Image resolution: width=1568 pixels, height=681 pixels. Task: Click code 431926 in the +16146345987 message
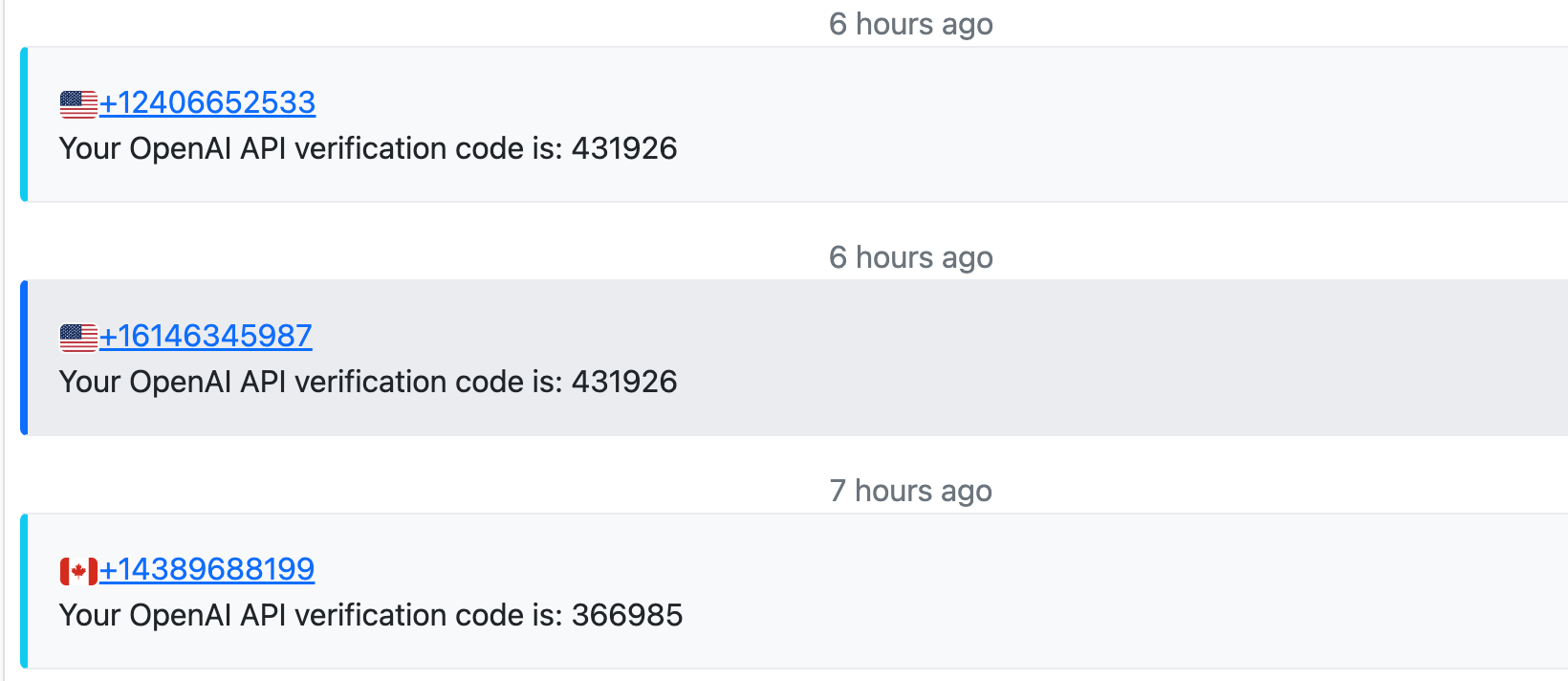coord(624,382)
